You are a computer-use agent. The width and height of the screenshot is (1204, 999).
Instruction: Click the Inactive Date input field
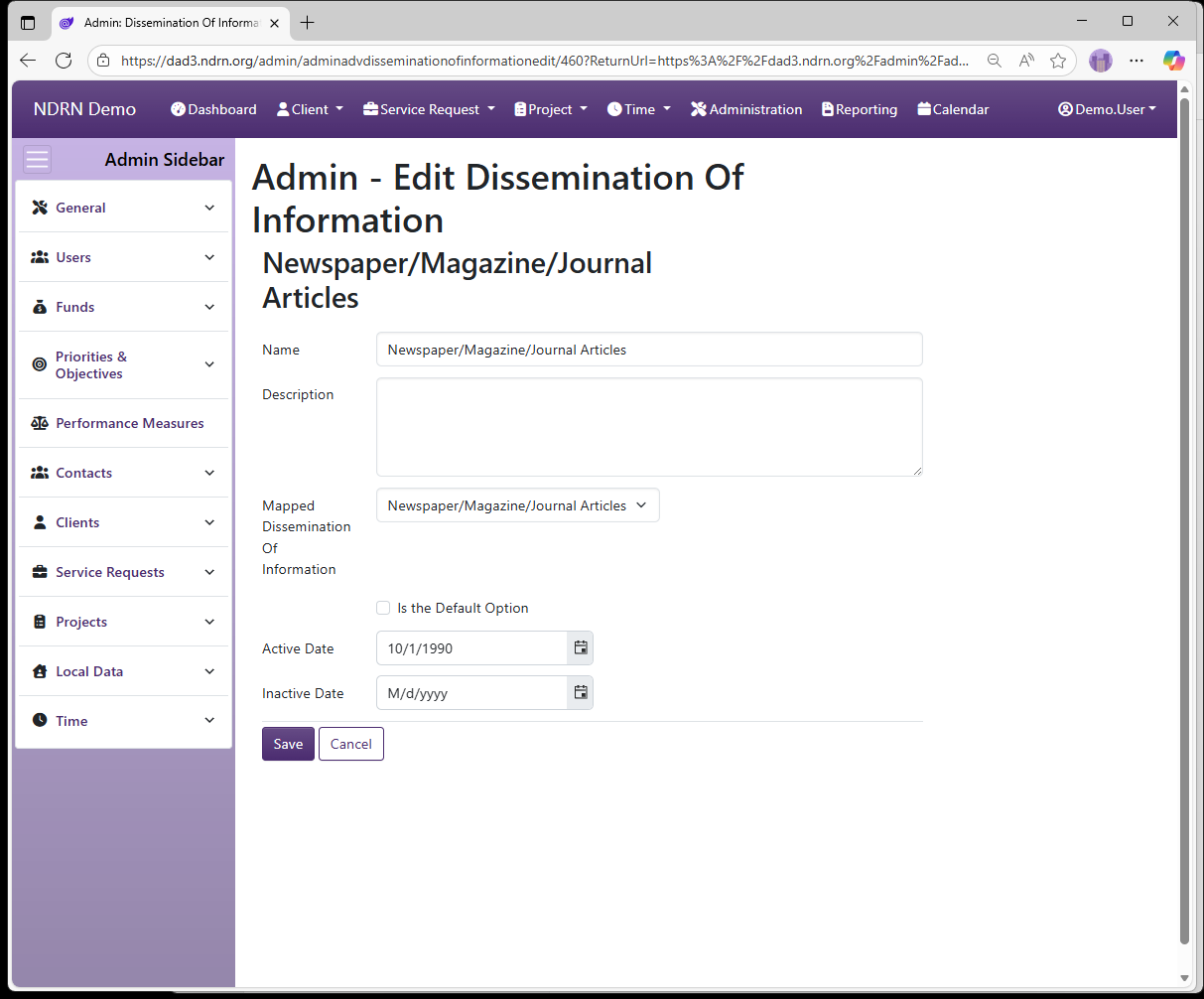[471, 692]
